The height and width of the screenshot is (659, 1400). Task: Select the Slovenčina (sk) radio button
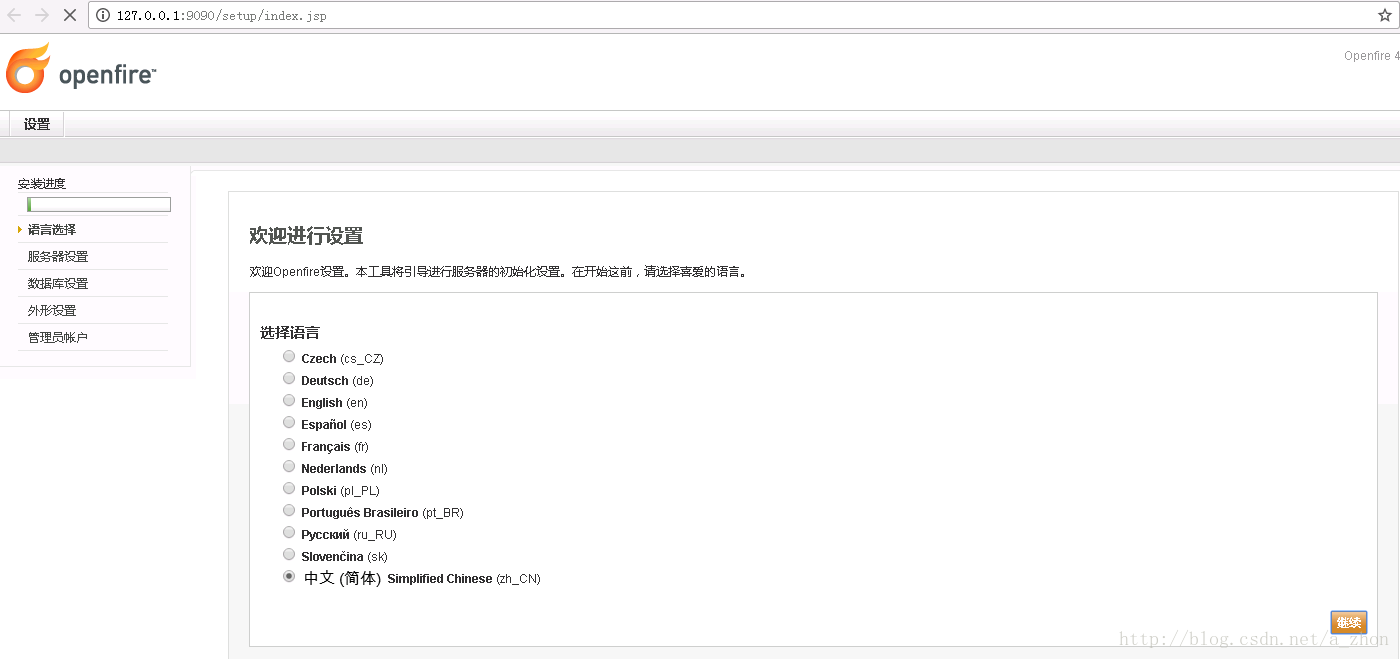(289, 555)
